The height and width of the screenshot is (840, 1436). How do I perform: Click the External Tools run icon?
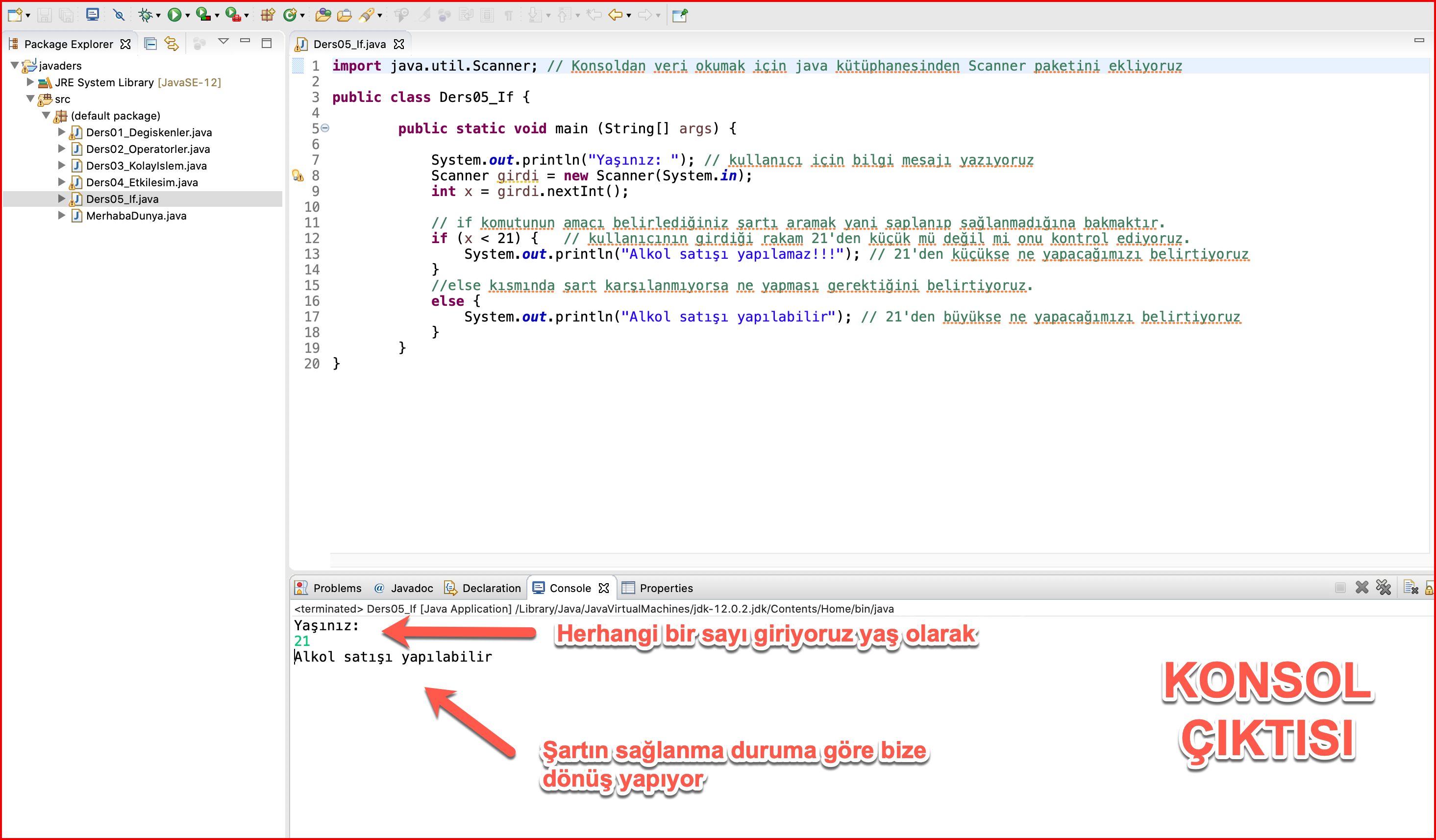[232, 15]
